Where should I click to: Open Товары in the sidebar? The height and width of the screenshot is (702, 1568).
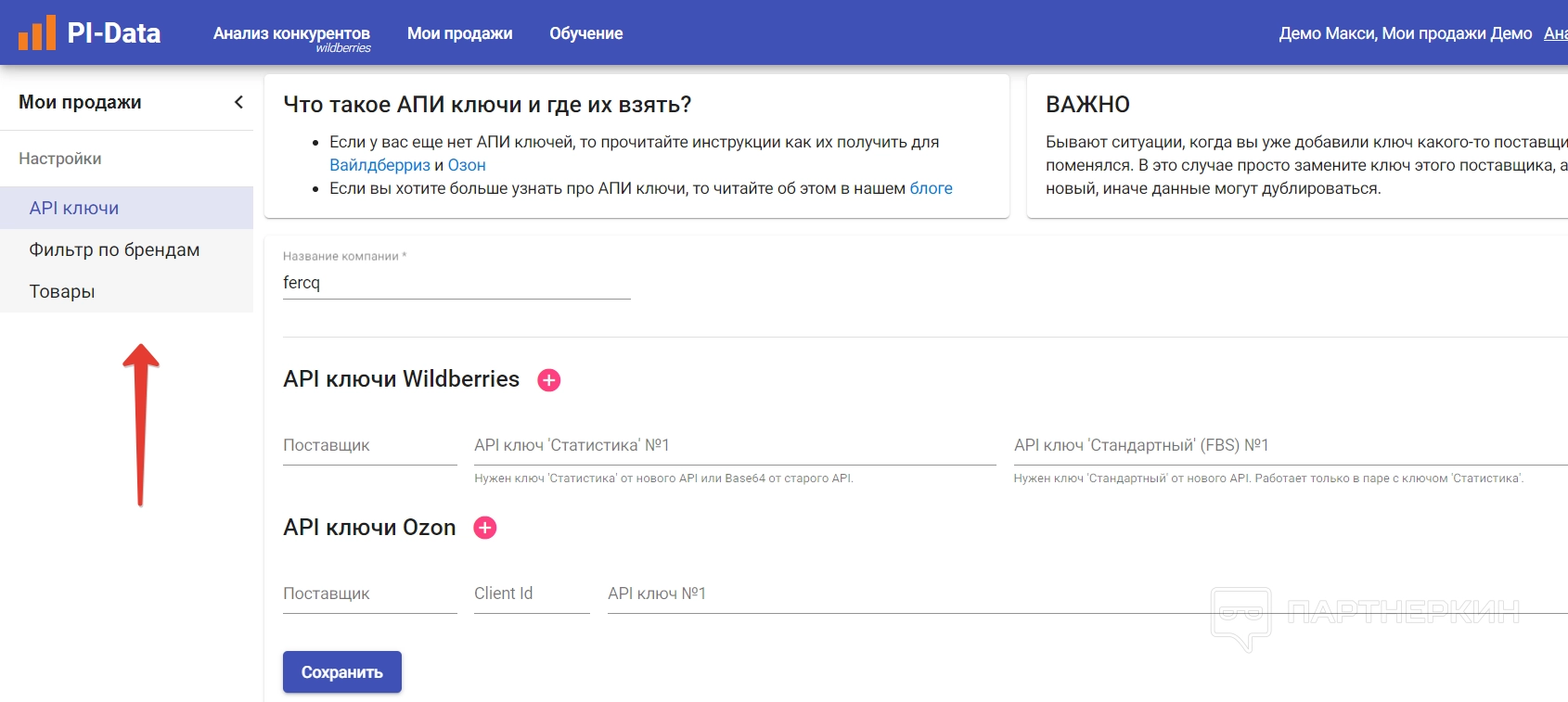[x=62, y=291]
